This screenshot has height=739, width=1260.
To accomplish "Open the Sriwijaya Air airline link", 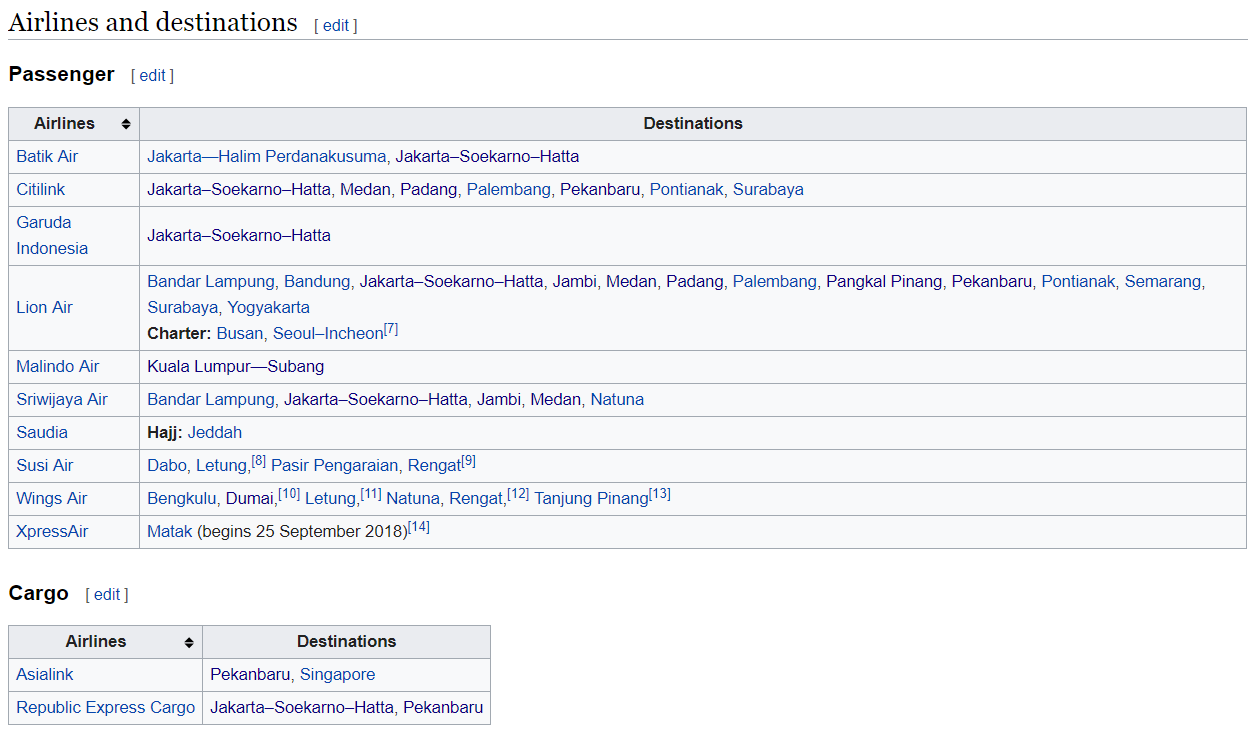I will [x=62, y=400].
